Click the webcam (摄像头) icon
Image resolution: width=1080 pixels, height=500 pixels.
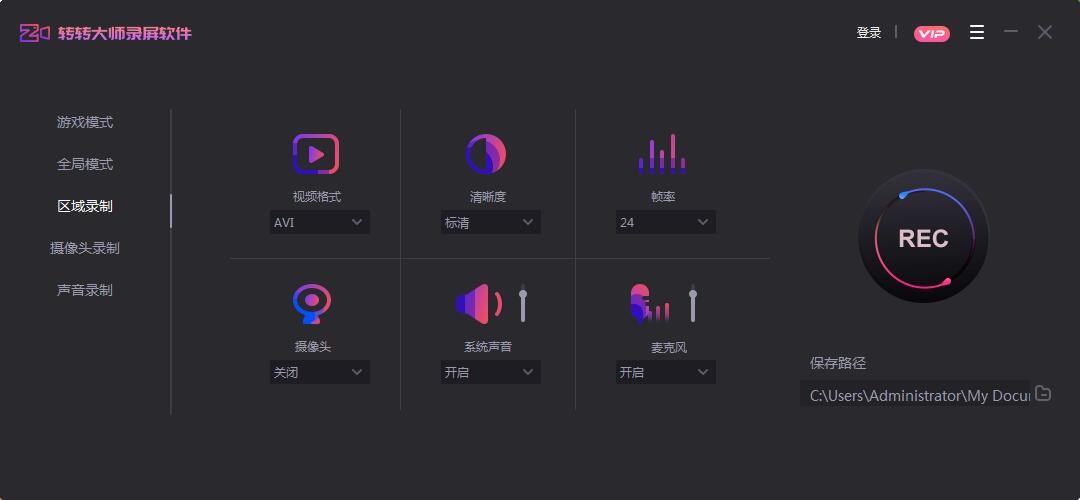click(x=312, y=304)
